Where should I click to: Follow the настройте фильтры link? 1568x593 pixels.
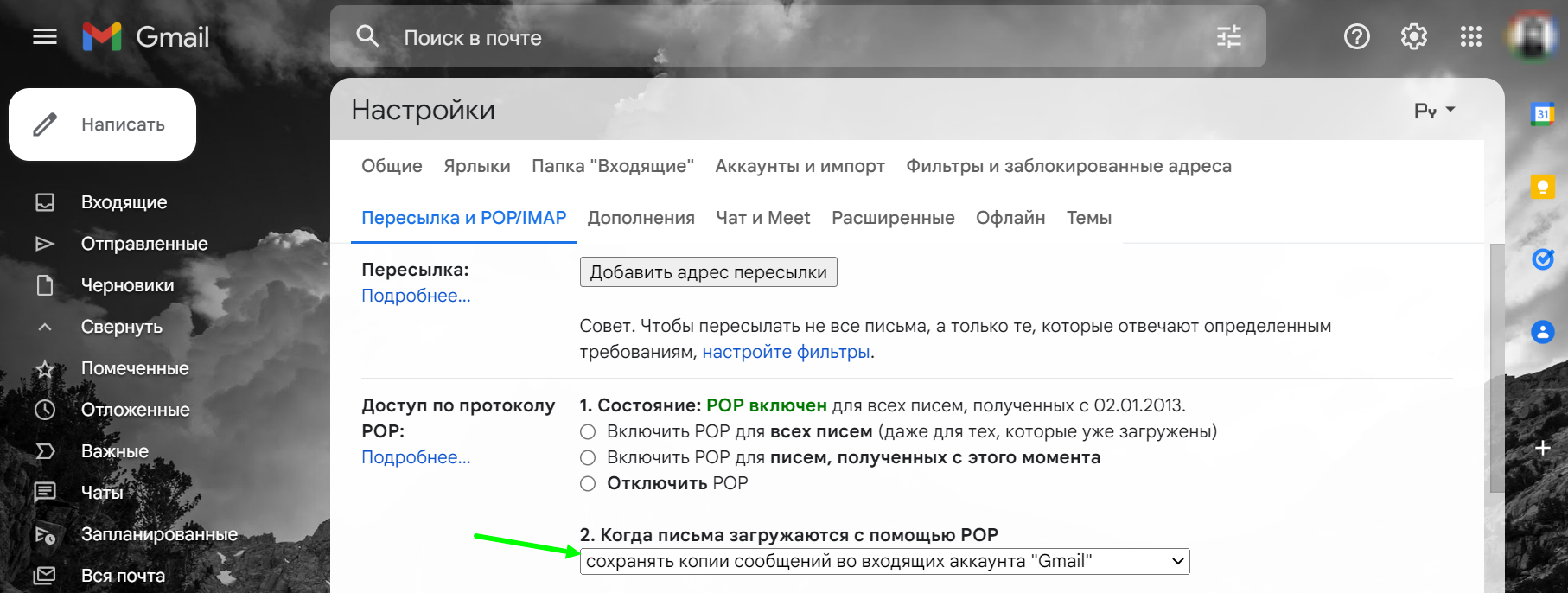click(x=786, y=352)
